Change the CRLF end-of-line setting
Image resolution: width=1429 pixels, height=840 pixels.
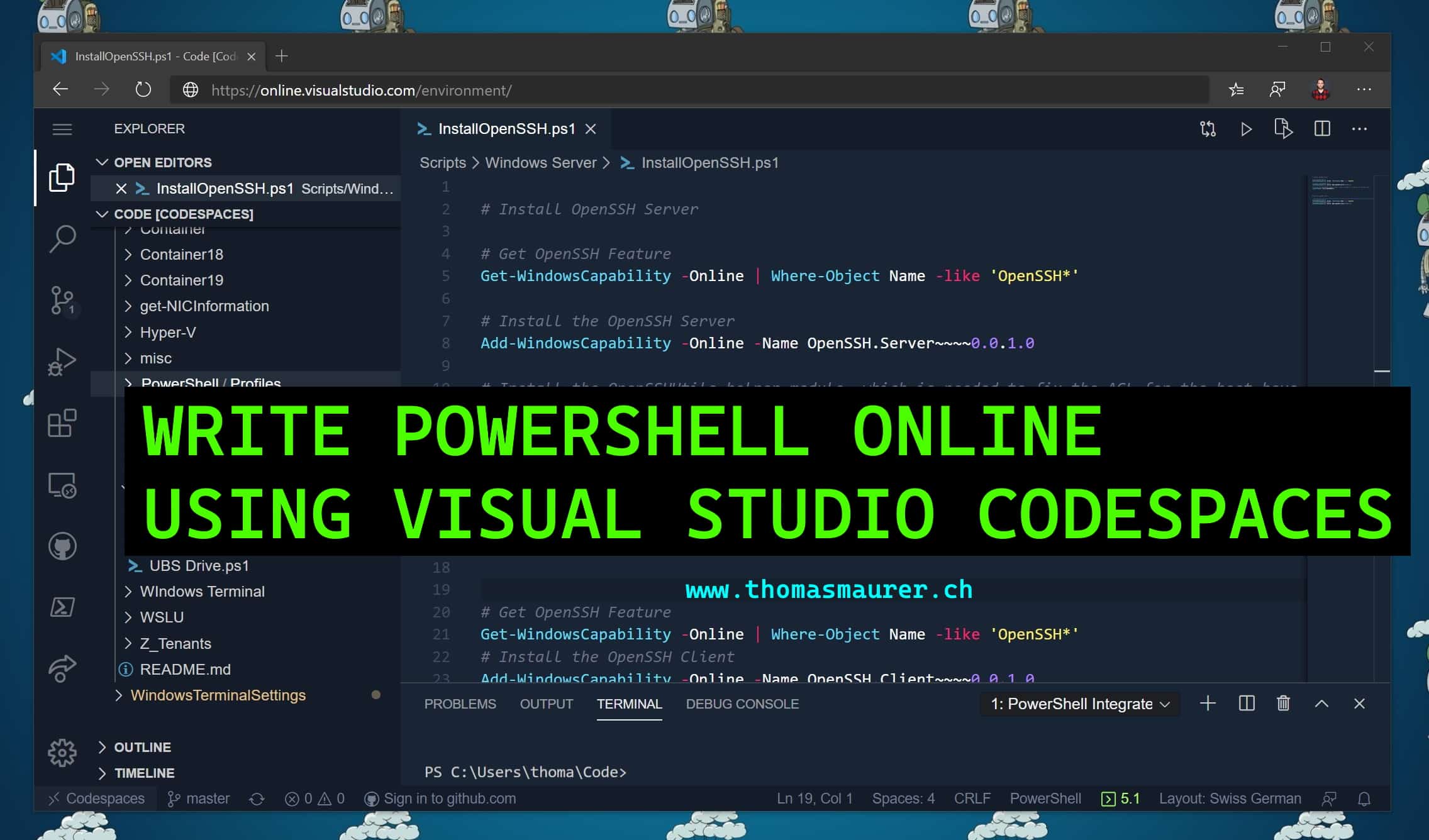tap(972, 798)
